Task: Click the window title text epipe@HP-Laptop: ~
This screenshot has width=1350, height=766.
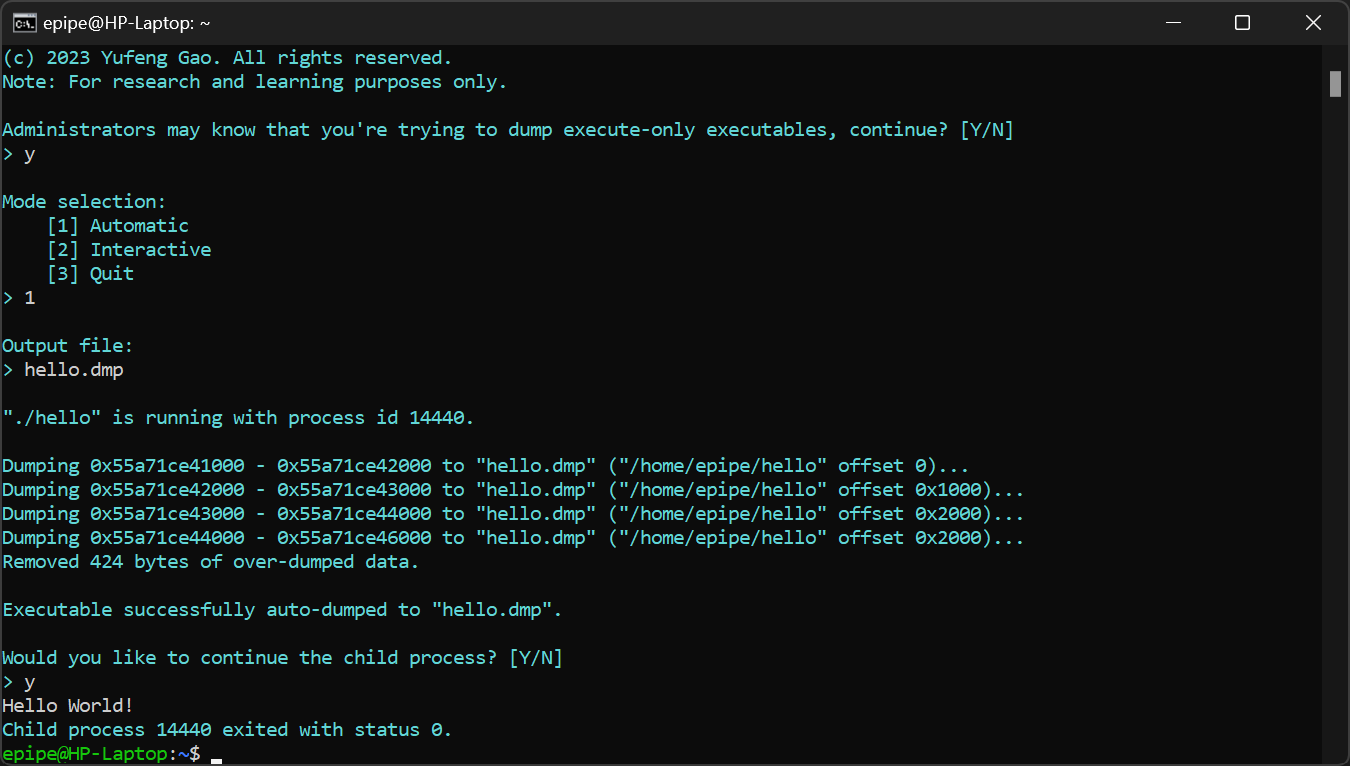Action: 127,23
